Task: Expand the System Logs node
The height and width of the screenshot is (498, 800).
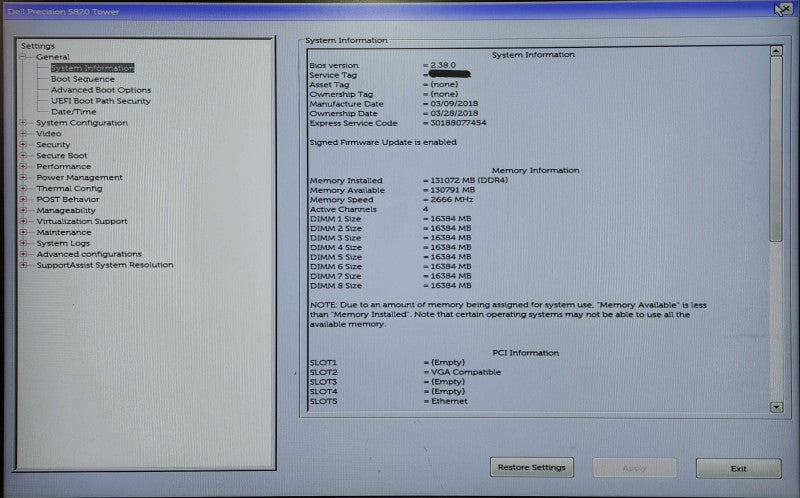Action: pyautogui.click(x=22, y=243)
